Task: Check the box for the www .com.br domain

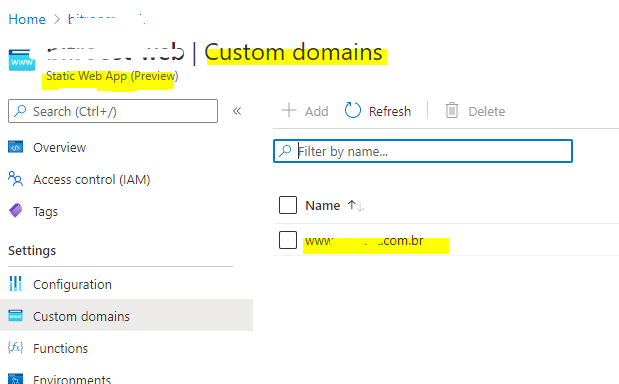Action: 288,240
